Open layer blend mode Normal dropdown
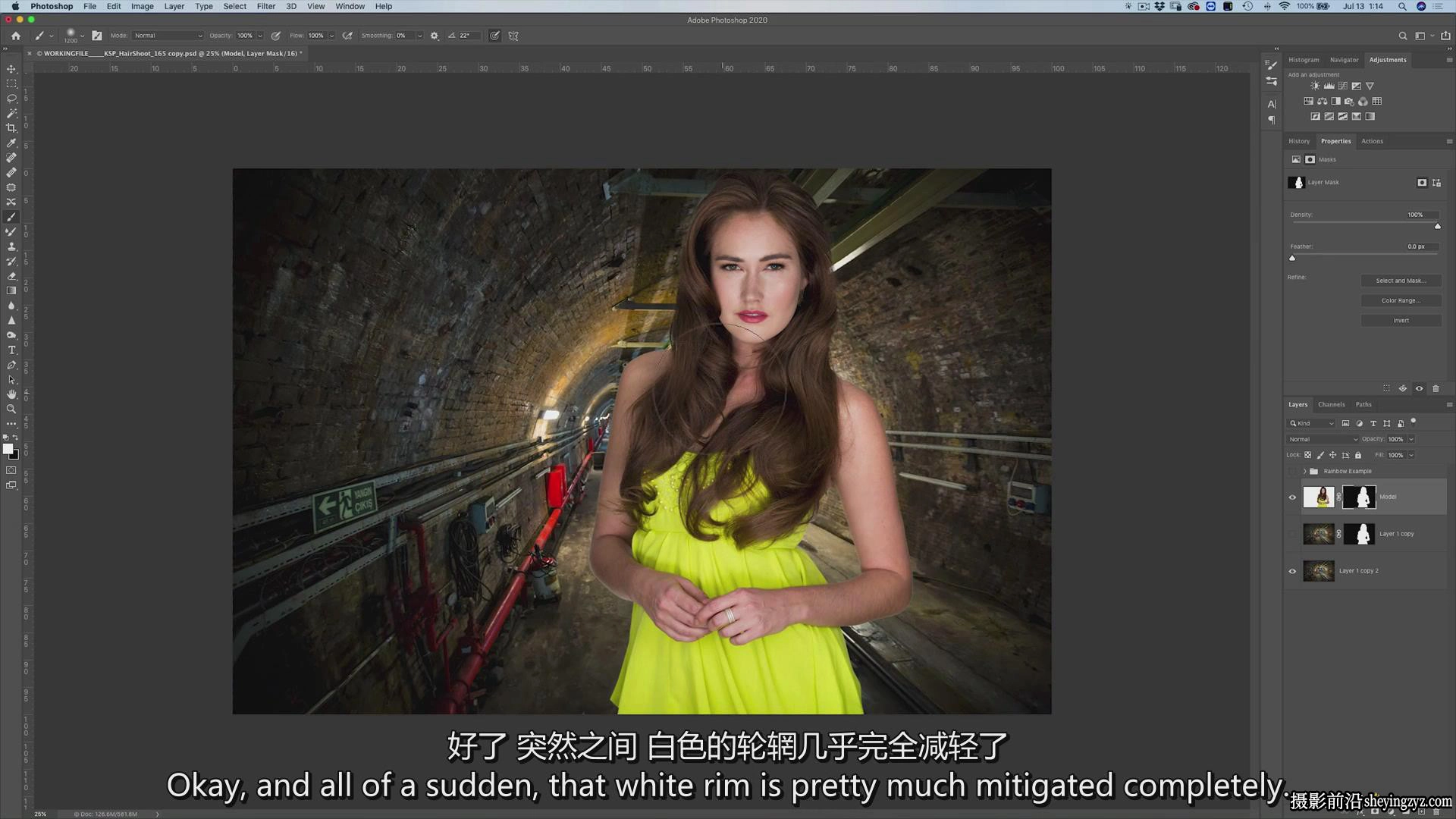The image size is (1456, 819). point(1323,439)
